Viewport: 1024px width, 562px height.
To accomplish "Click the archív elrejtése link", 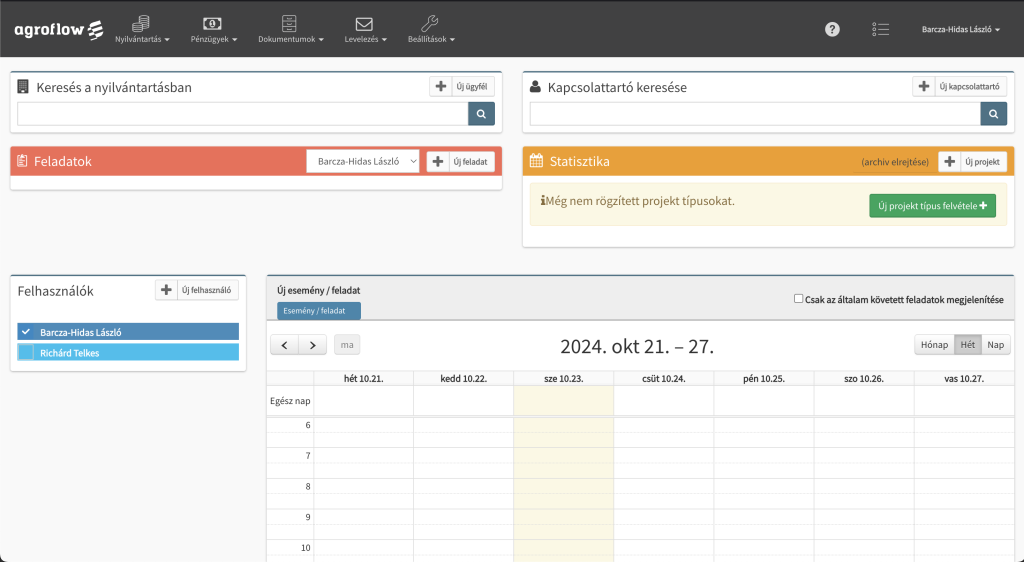I will (894, 162).
